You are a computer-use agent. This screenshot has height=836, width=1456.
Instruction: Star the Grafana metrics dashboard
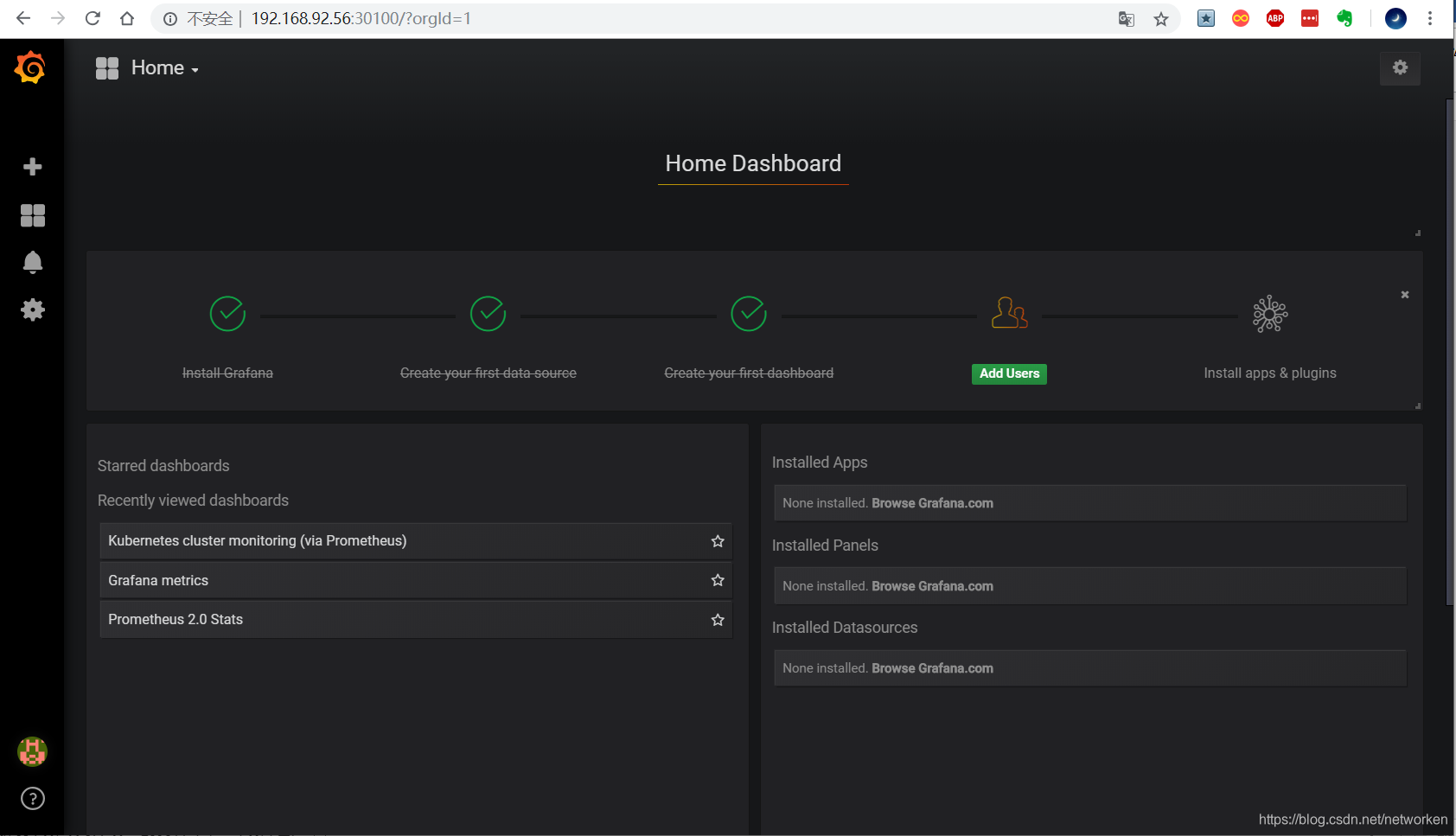[x=718, y=580]
